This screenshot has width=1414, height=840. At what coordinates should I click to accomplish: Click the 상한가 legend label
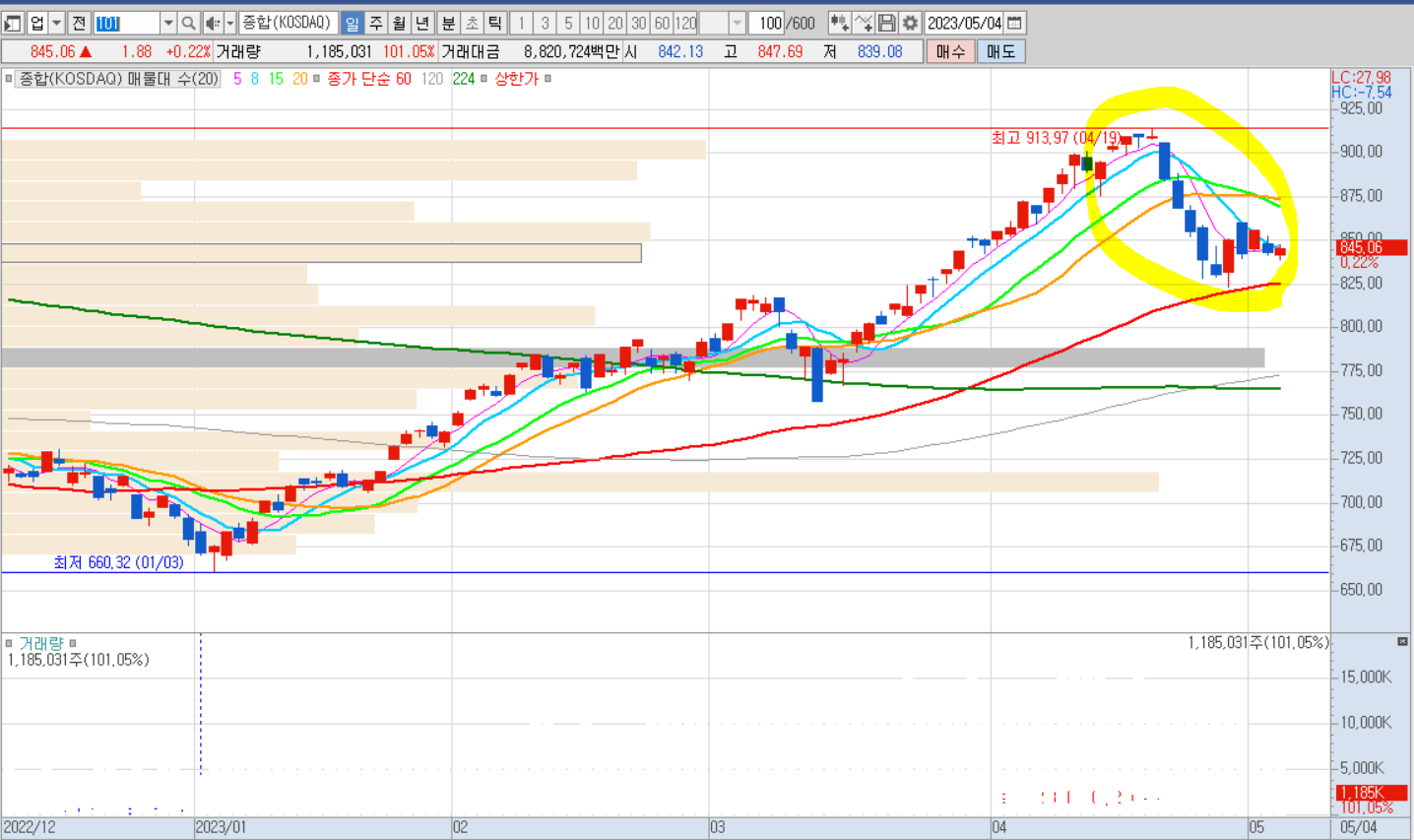coord(517,79)
